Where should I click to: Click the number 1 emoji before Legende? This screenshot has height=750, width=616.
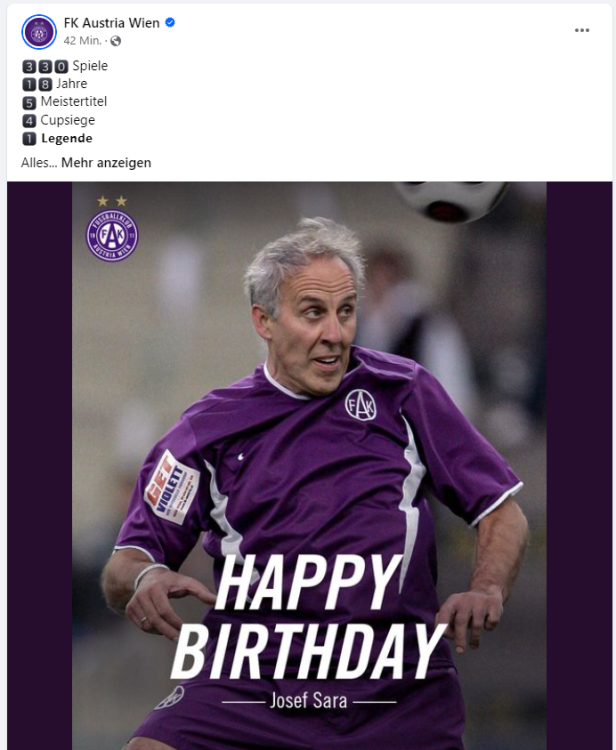(29, 139)
